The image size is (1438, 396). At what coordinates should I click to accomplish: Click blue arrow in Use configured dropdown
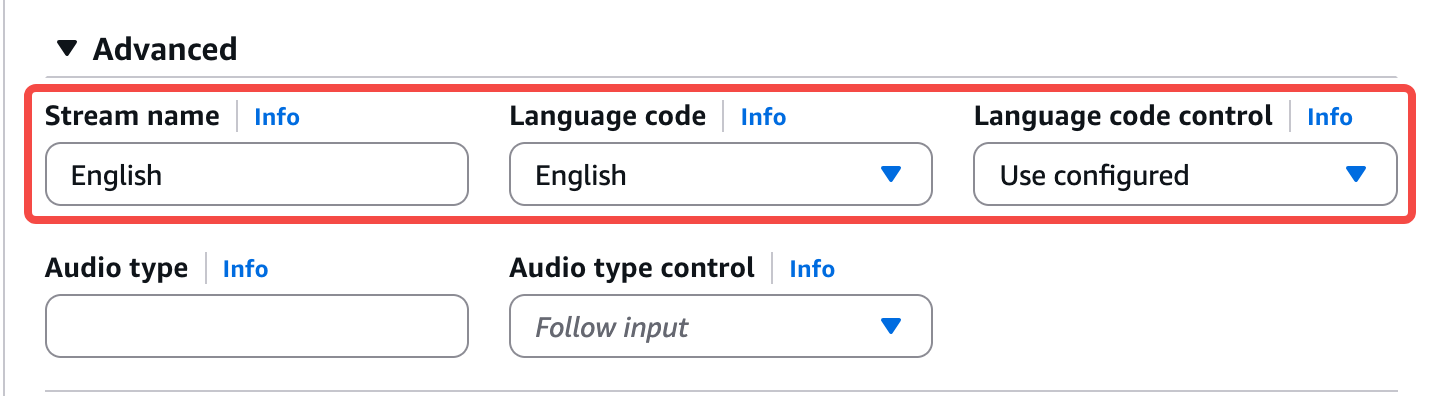pos(1356,175)
